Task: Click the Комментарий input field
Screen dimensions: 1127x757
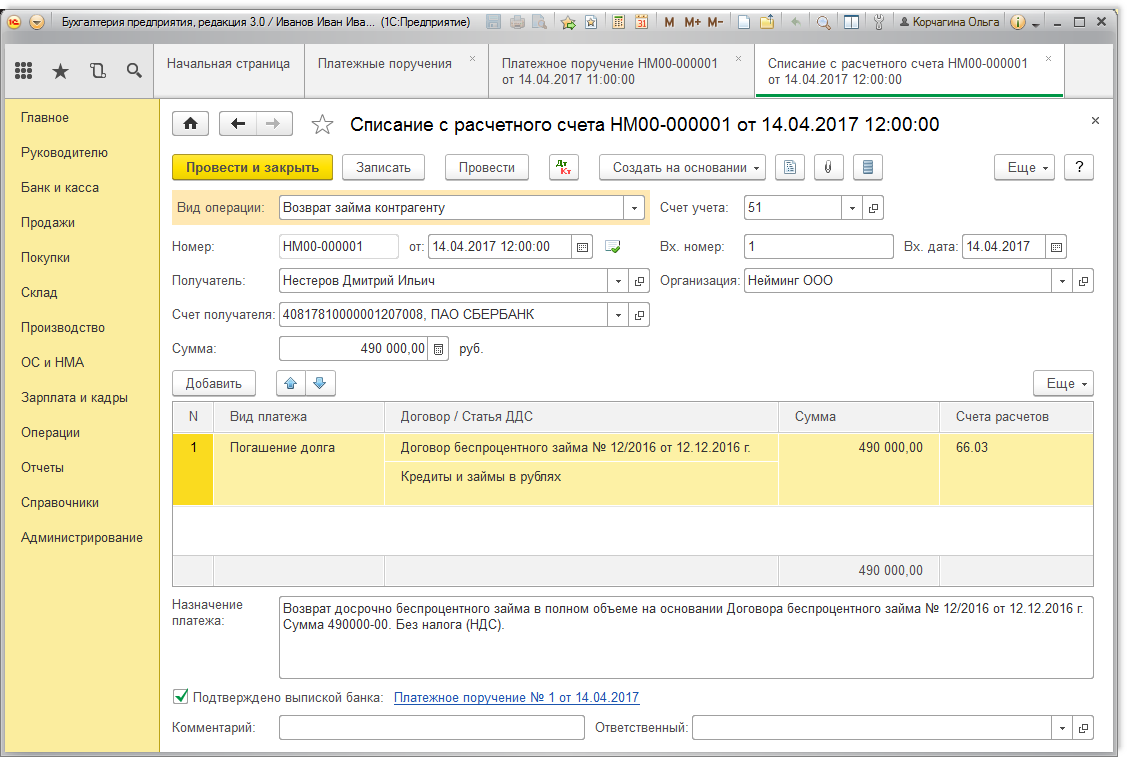Action: click(431, 728)
